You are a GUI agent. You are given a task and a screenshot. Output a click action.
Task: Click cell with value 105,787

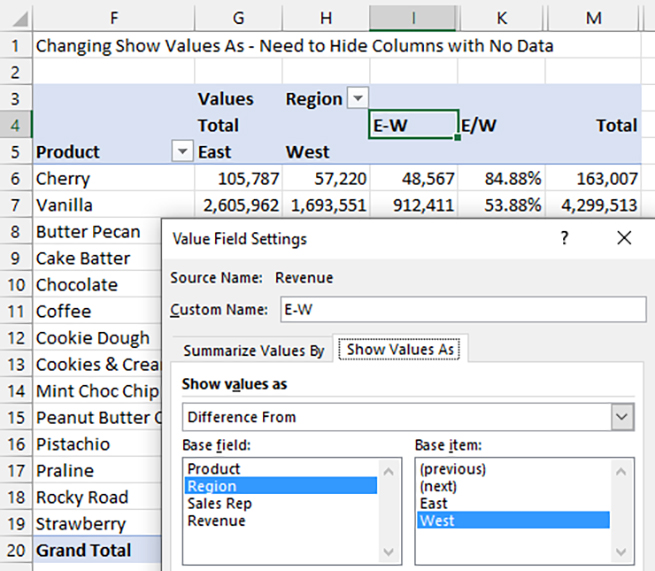(238, 178)
